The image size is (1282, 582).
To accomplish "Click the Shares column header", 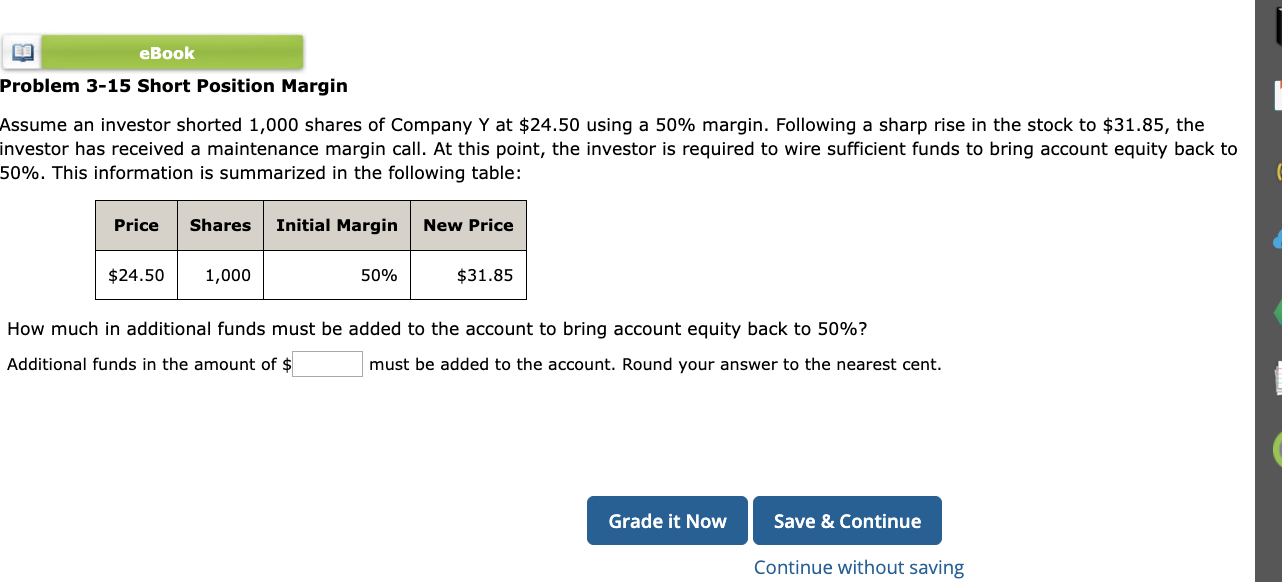I will [x=219, y=225].
